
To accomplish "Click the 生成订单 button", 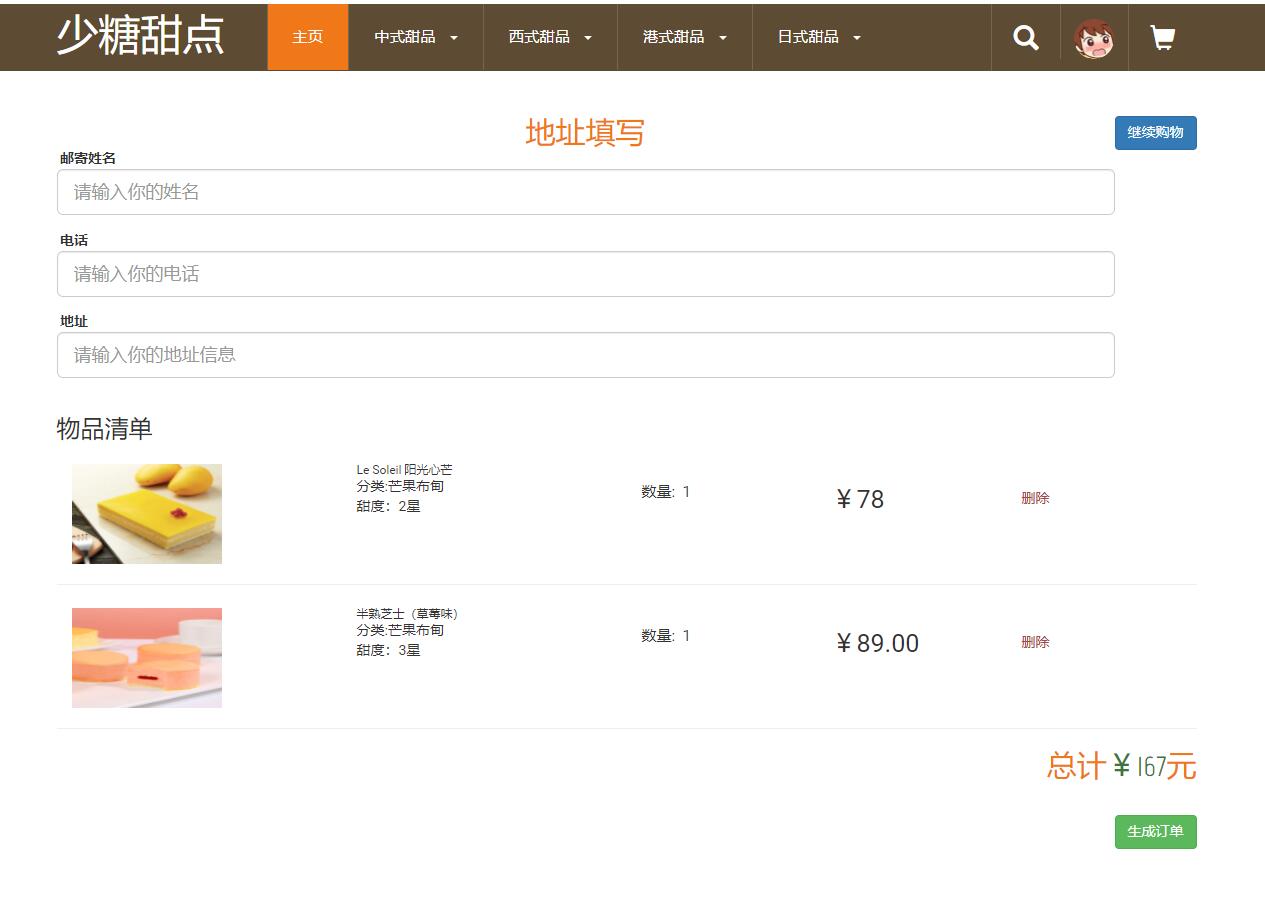I will [x=1155, y=831].
